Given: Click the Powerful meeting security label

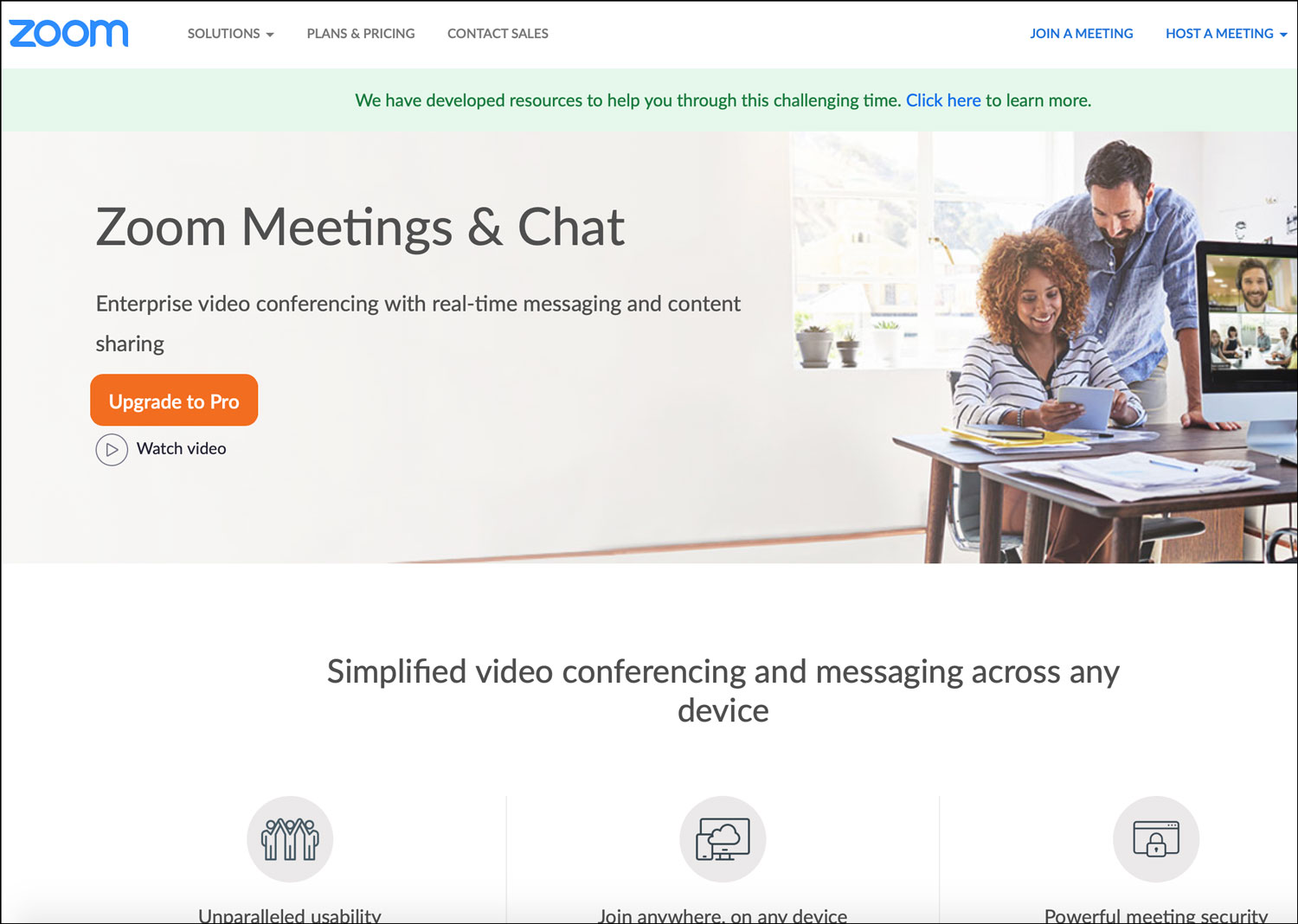Looking at the screenshot, I should pyautogui.click(x=1156, y=915).
